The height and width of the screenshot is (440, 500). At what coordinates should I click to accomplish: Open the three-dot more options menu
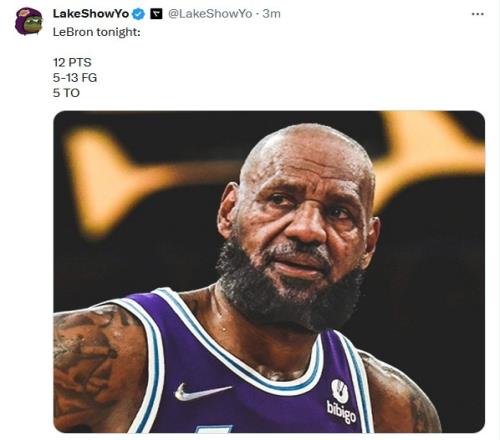point(477,14)
